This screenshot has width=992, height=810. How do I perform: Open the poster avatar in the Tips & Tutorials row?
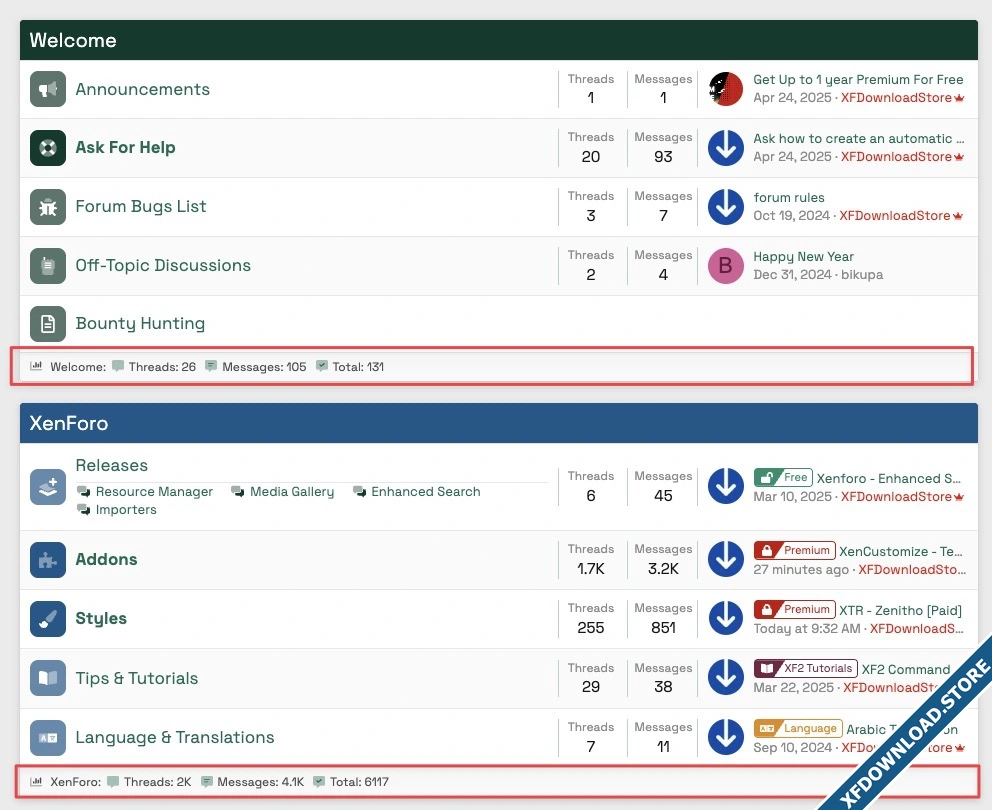pyautogui.click(x=726, y=677)
